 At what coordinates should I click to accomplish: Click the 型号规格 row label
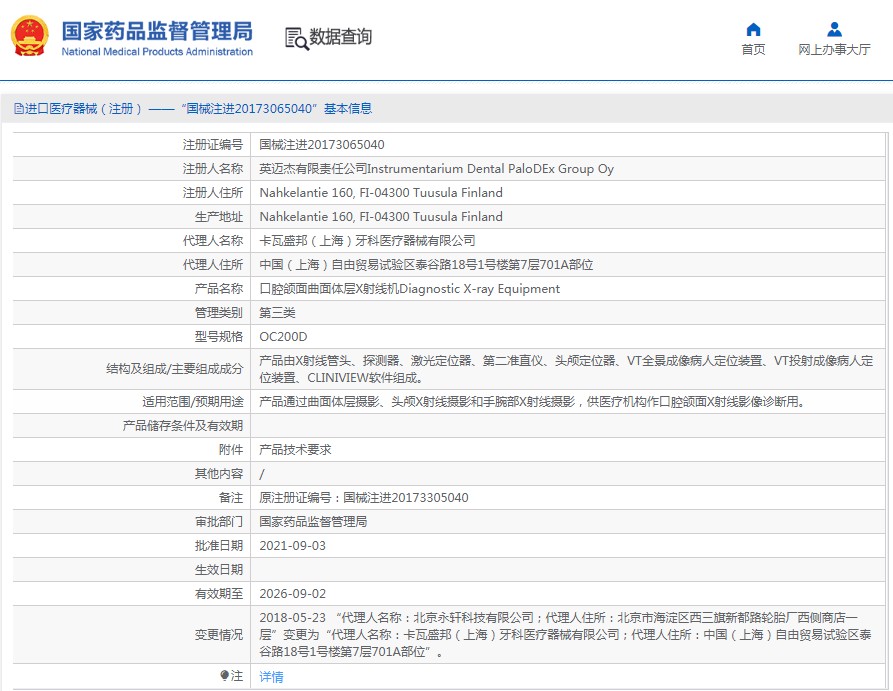(x=219, y=337)
